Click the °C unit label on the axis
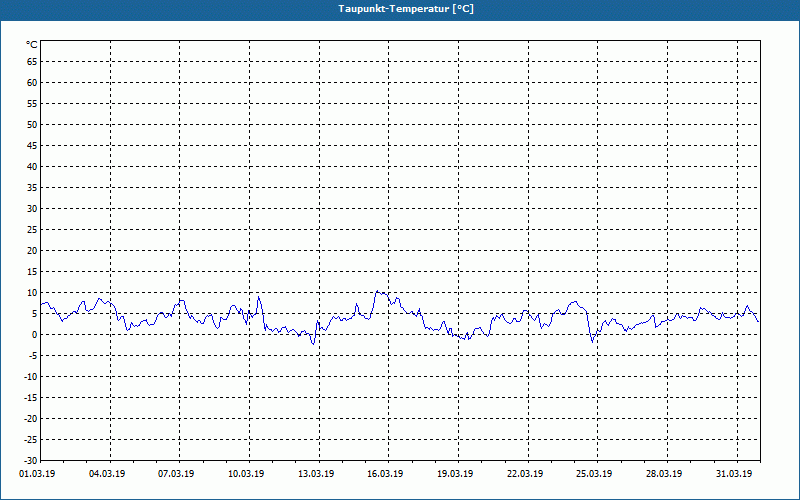800x500 pixels. pos(32,45)
